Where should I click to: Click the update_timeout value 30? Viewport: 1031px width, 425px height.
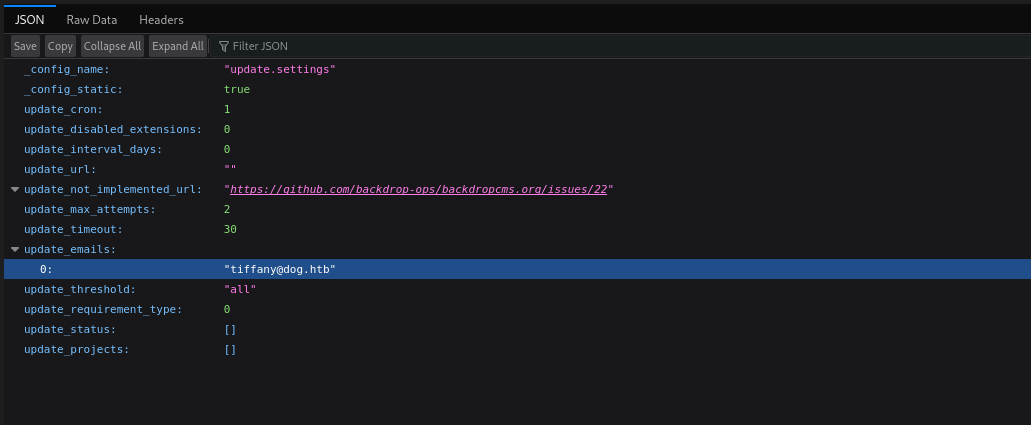coord(230,230)
